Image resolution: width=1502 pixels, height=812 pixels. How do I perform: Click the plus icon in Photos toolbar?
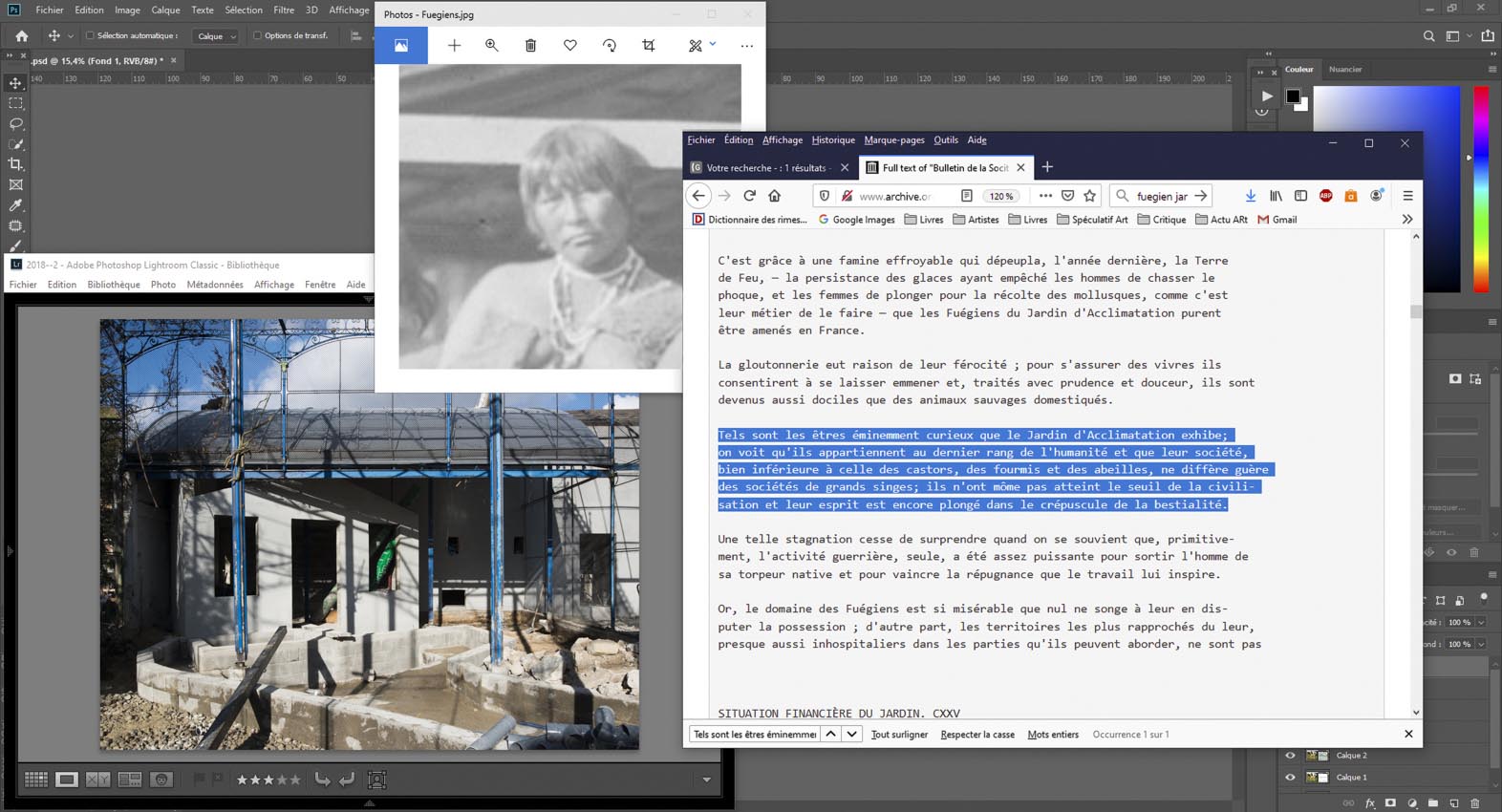point(454,46)
